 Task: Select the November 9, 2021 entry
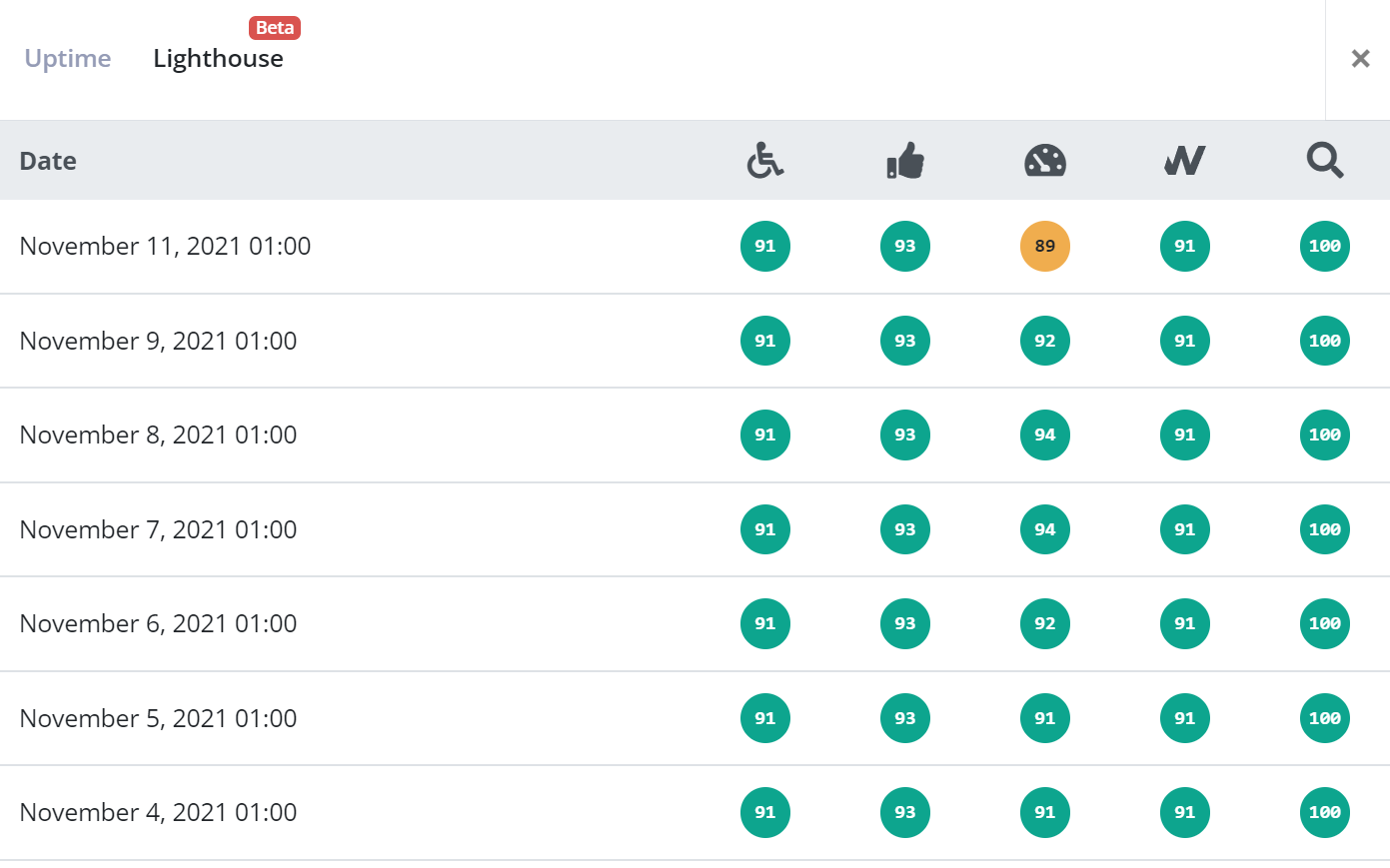157,341
